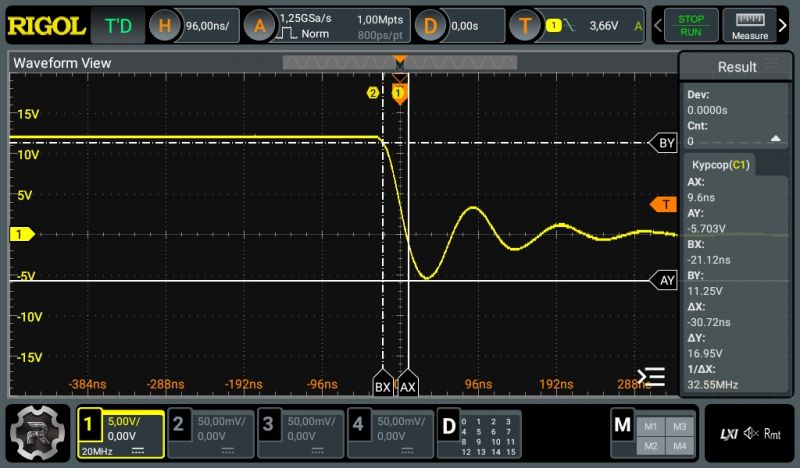Viewport: 800px width, 468px height.
Task: Toggle the STOP RUN acquisition button
Action: tap(690, 25)
